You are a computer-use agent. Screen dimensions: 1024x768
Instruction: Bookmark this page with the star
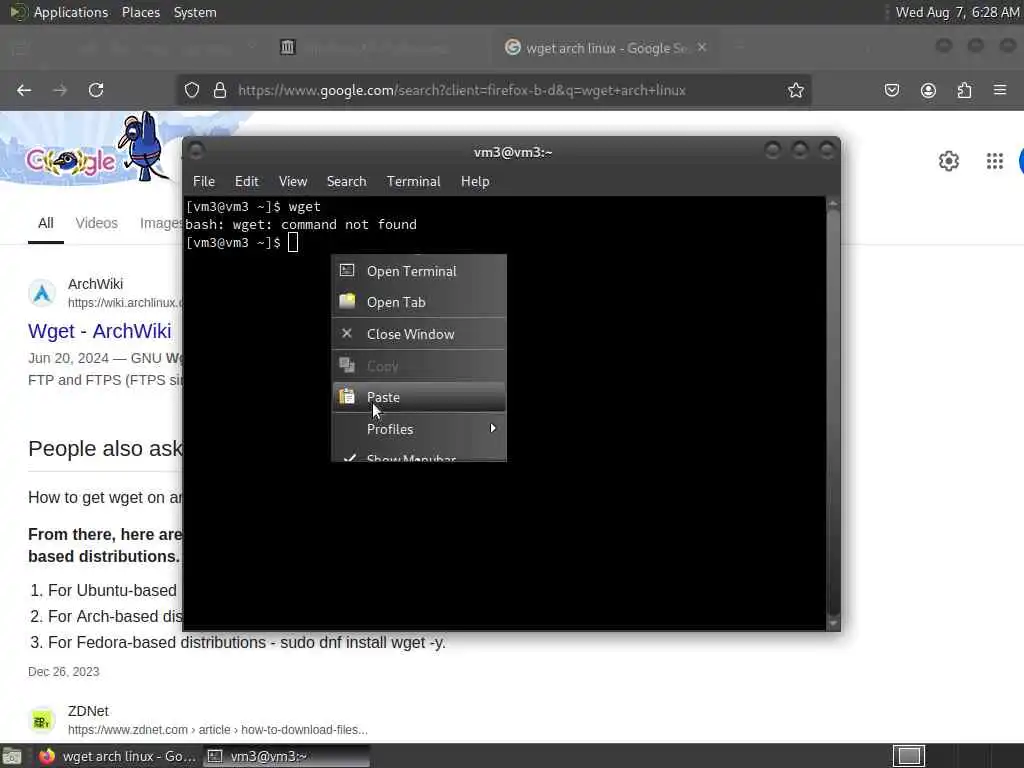795,90
